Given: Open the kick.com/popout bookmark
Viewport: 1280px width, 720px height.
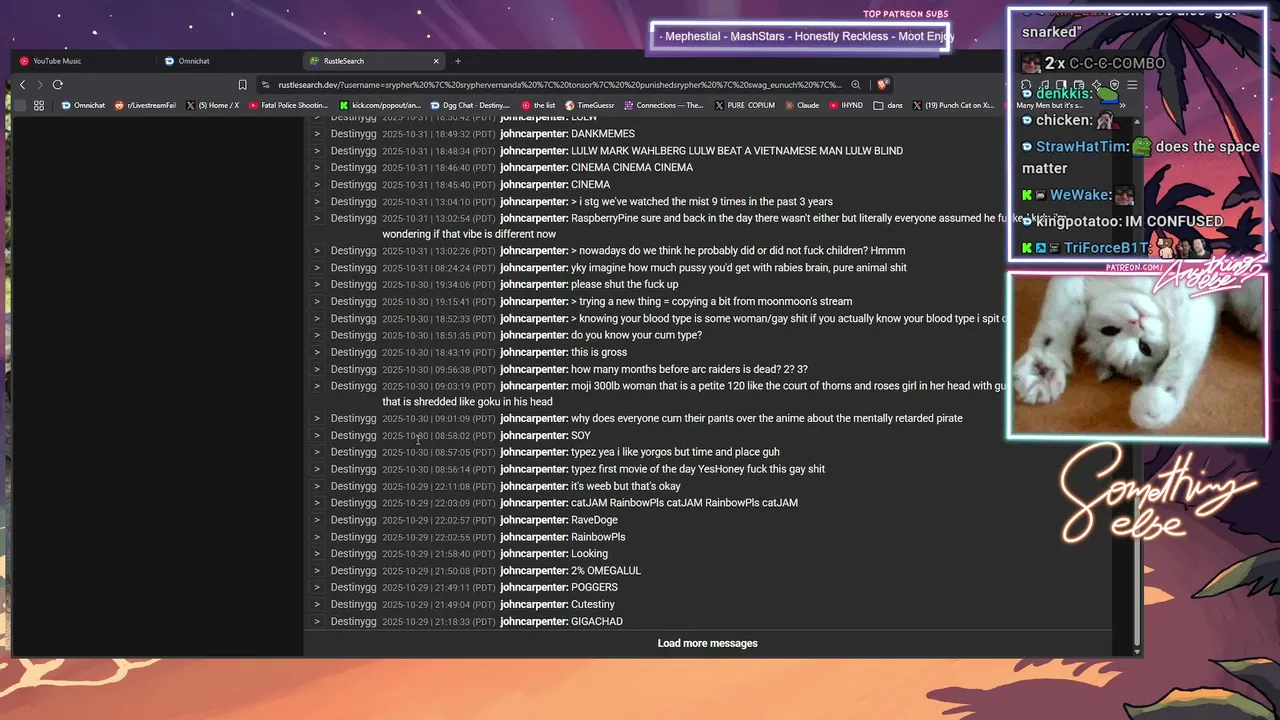Looking at the screenshot, I should [380, 105].
